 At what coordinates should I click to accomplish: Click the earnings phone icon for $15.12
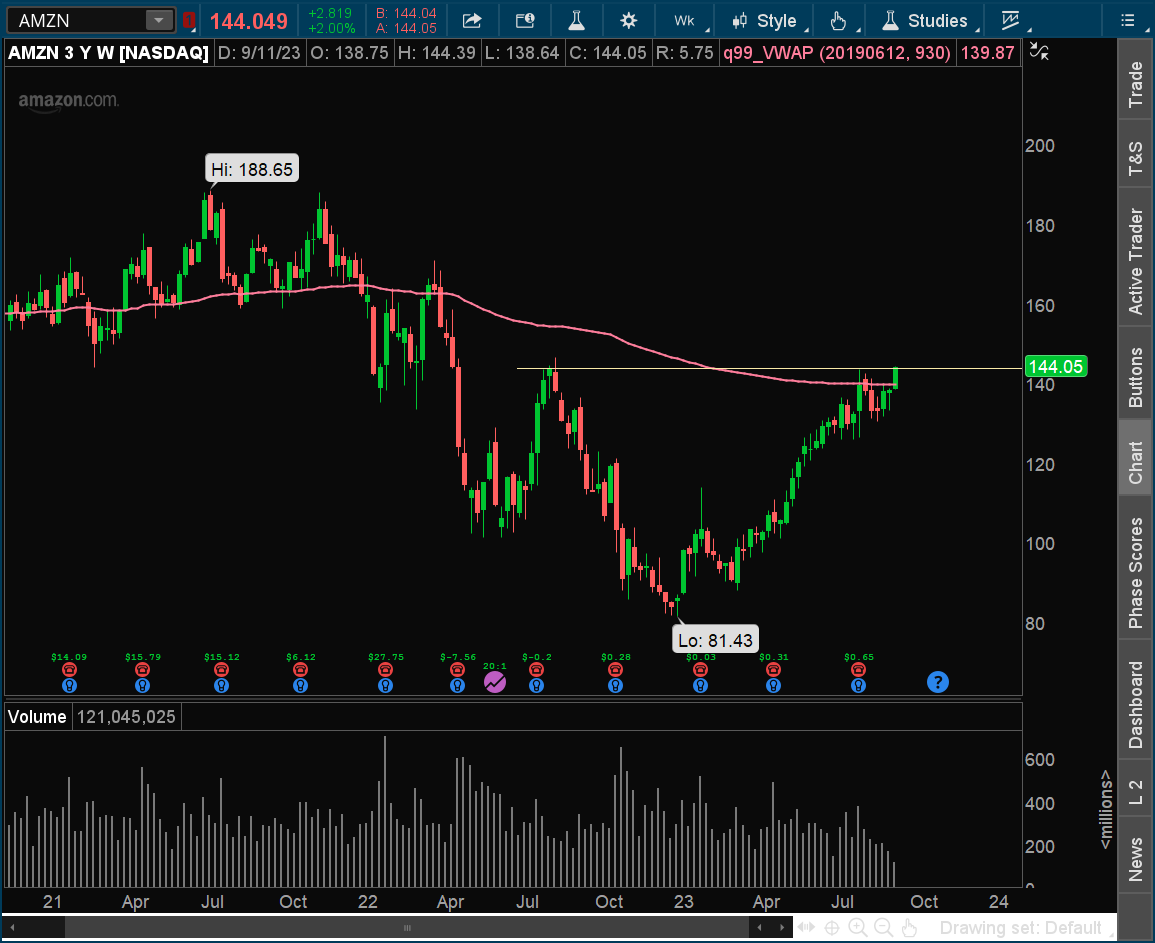[221, 670]
